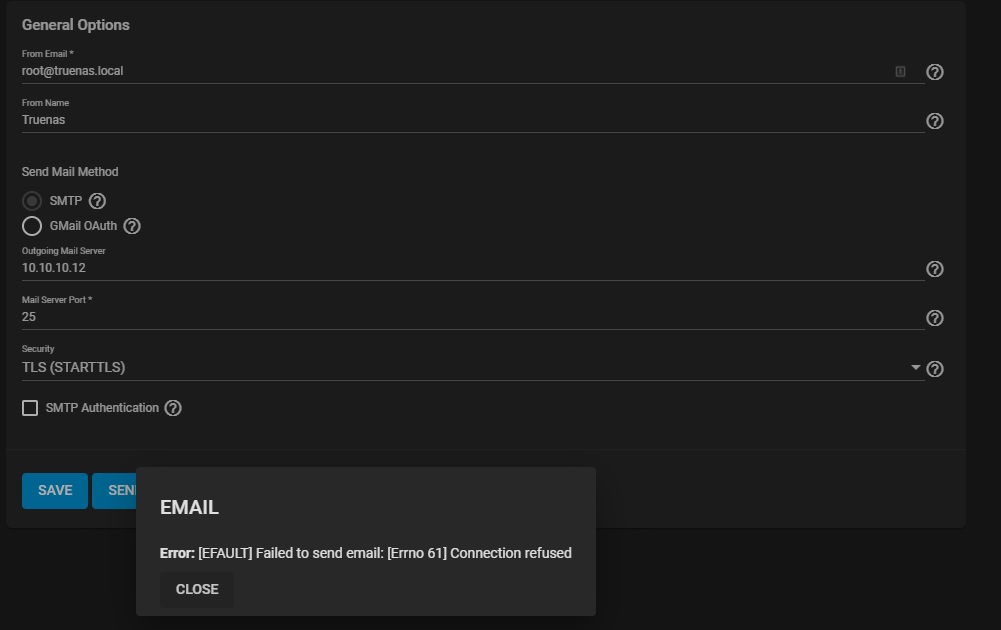Click the small icon inside From Email field
The width and height of the screenshot is (1001, 630).
click(900, 72)
